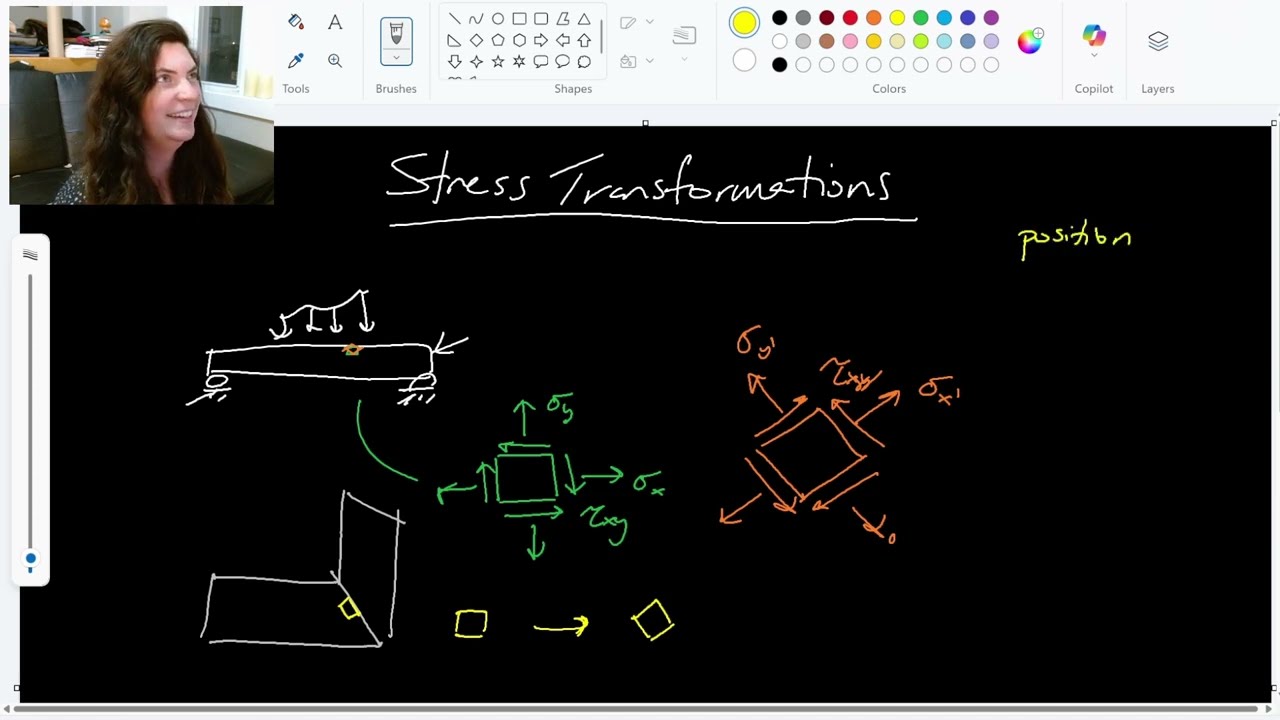
Task: Pick the purple color swatch
Action: (991, 18)
